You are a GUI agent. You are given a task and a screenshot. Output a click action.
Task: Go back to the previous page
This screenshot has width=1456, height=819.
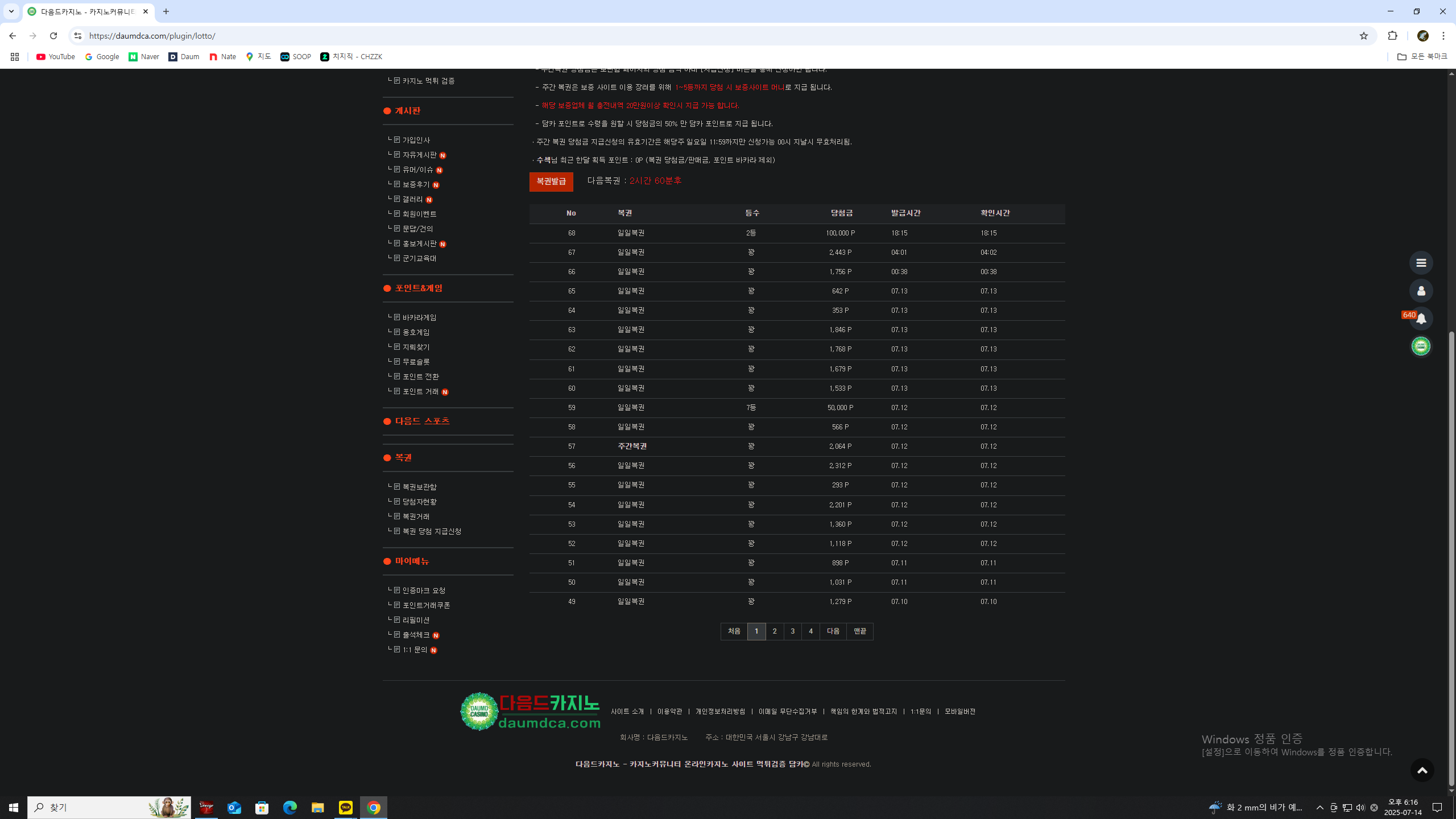(13, 36)
